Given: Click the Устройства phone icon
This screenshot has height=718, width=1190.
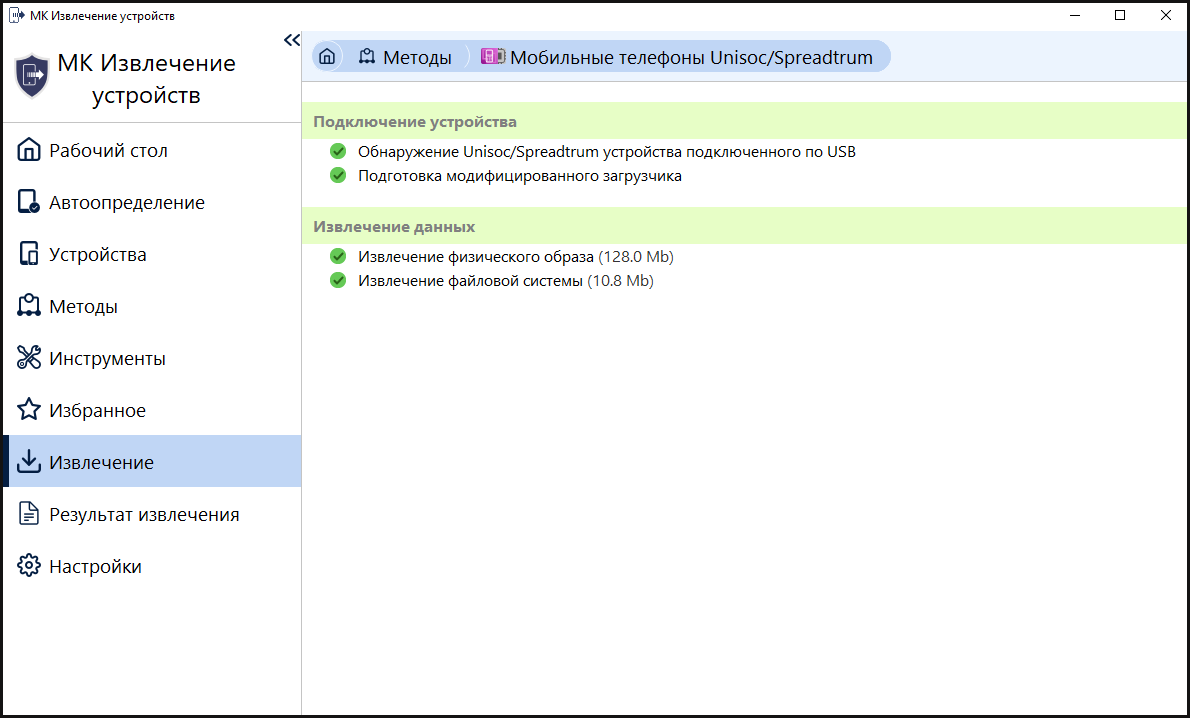Looking at the screenshot, I should (x=29, y=255).
